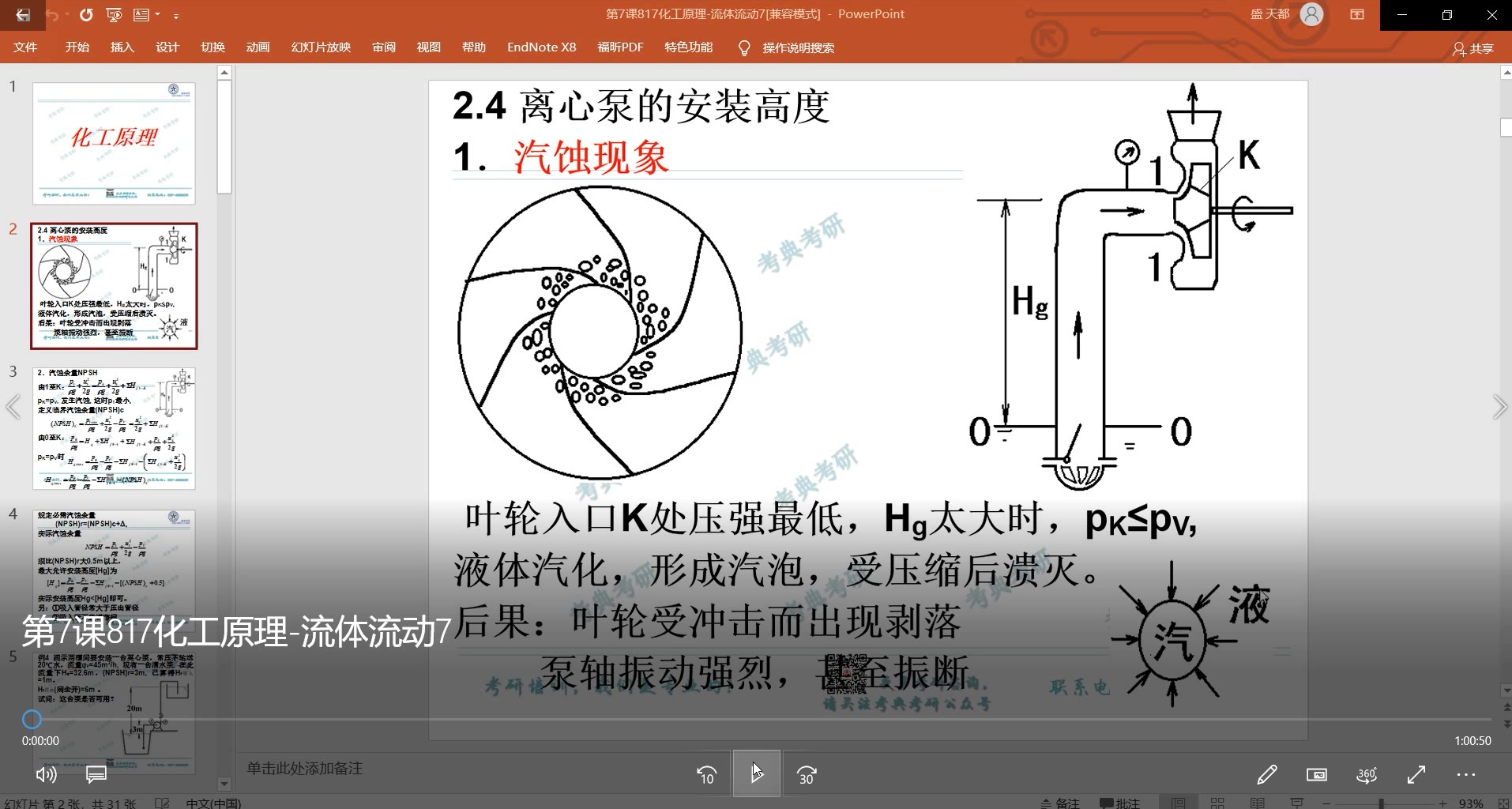Click the video progress seek handle
The width and height of the screenshot is (1512, 809).
[32, 719]
